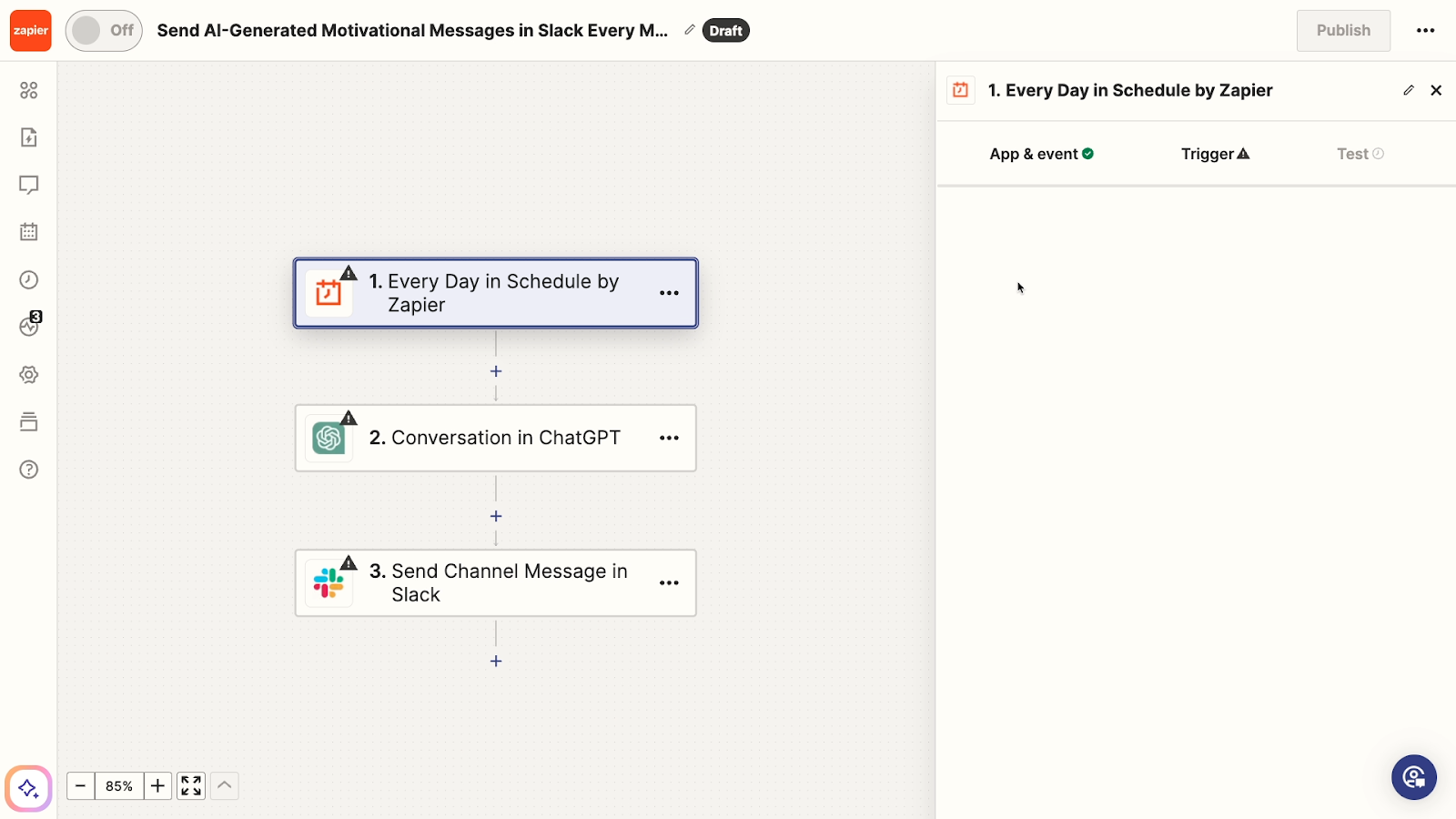1456x819 pixels.
Task: Zoom out the canvas with minus button
Action: click(x=80, y=785)
